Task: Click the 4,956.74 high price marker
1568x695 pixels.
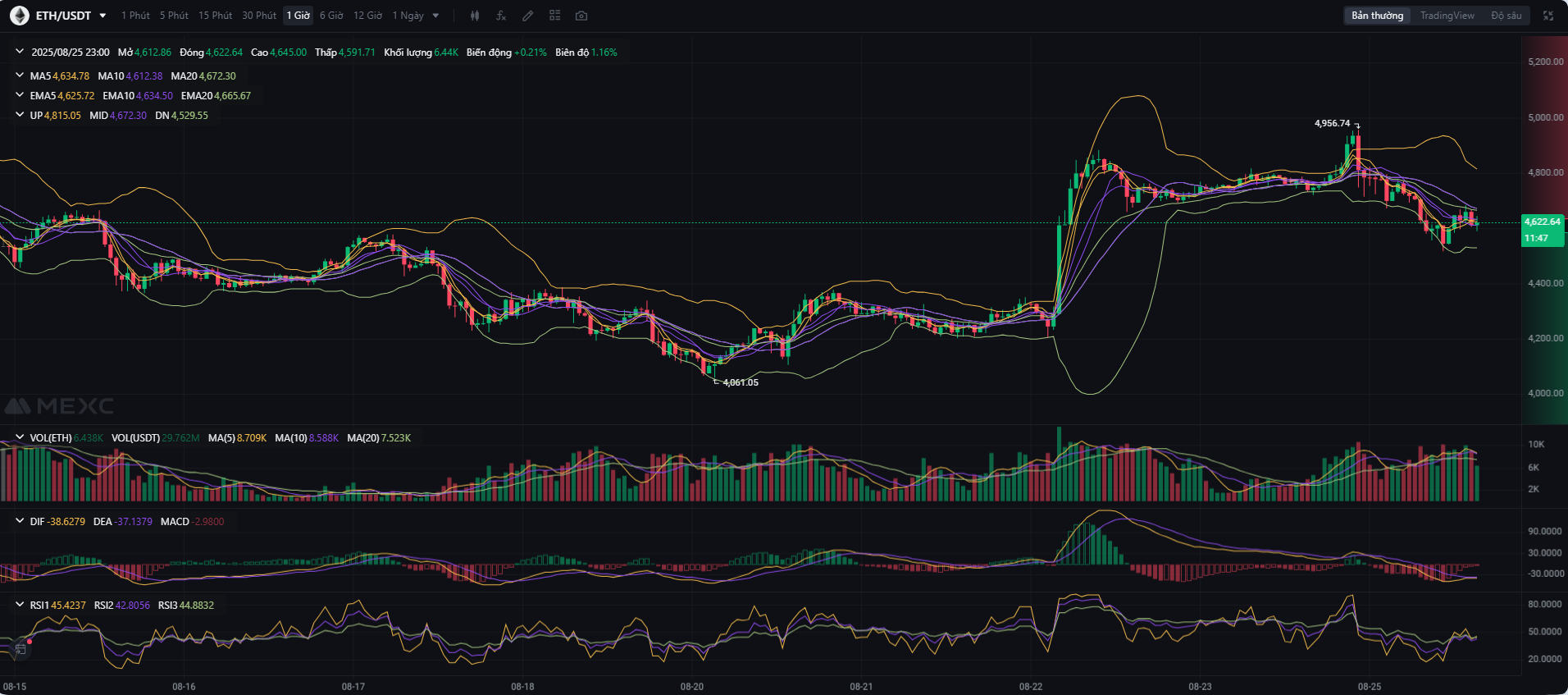Action: (x=1332, y=123)
